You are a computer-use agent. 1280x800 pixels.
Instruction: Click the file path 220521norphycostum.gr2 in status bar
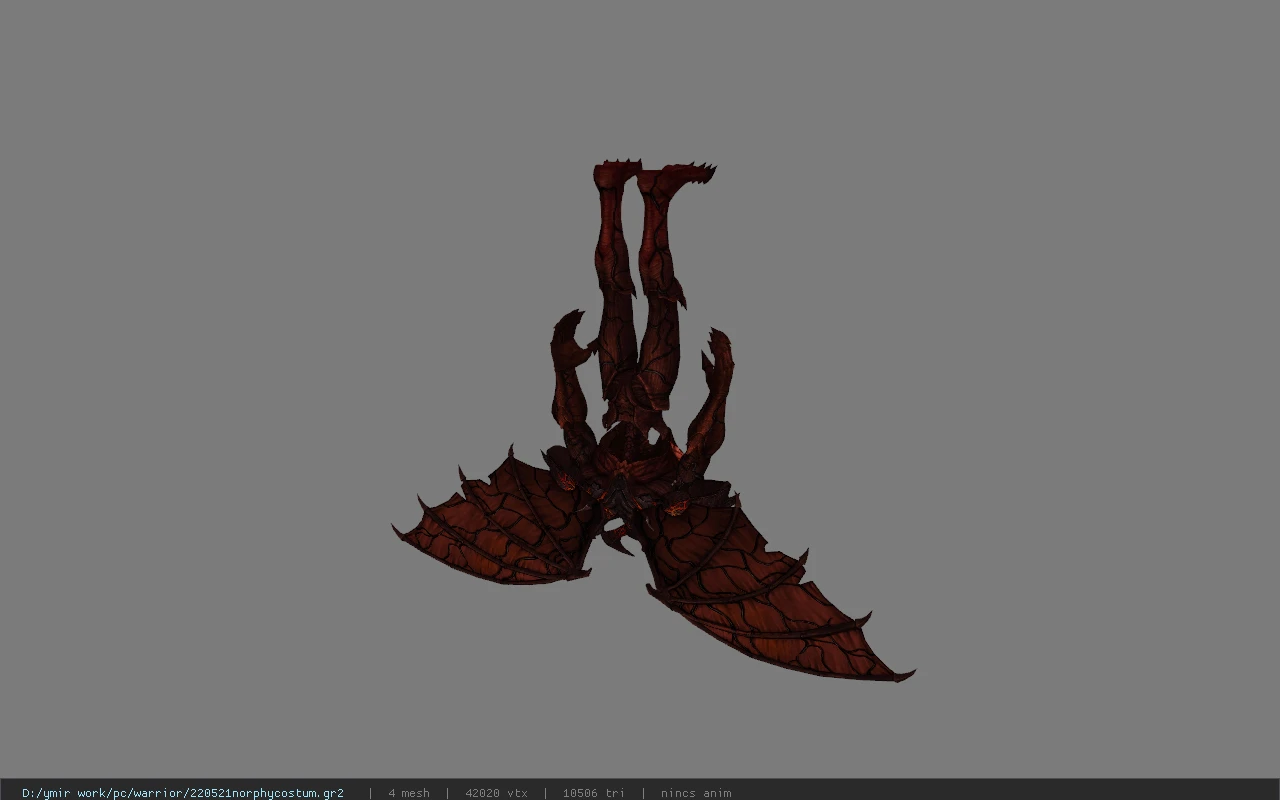point(183,793)
